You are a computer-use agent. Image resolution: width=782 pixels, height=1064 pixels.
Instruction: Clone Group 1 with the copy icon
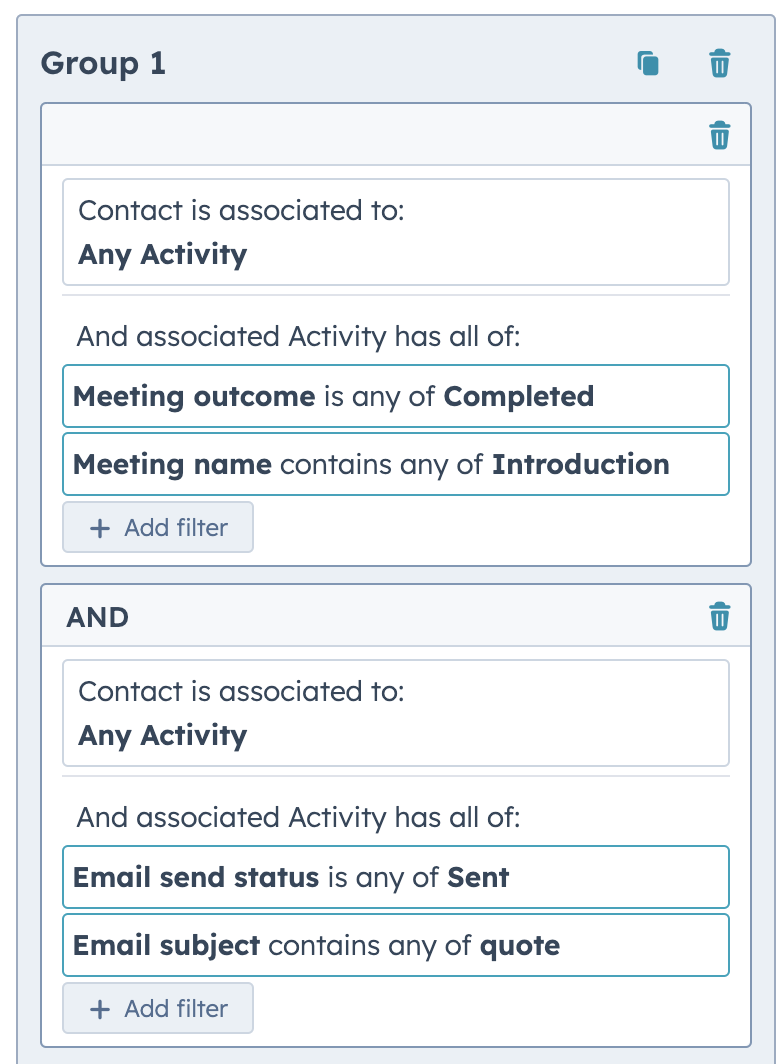click(649, 64)
